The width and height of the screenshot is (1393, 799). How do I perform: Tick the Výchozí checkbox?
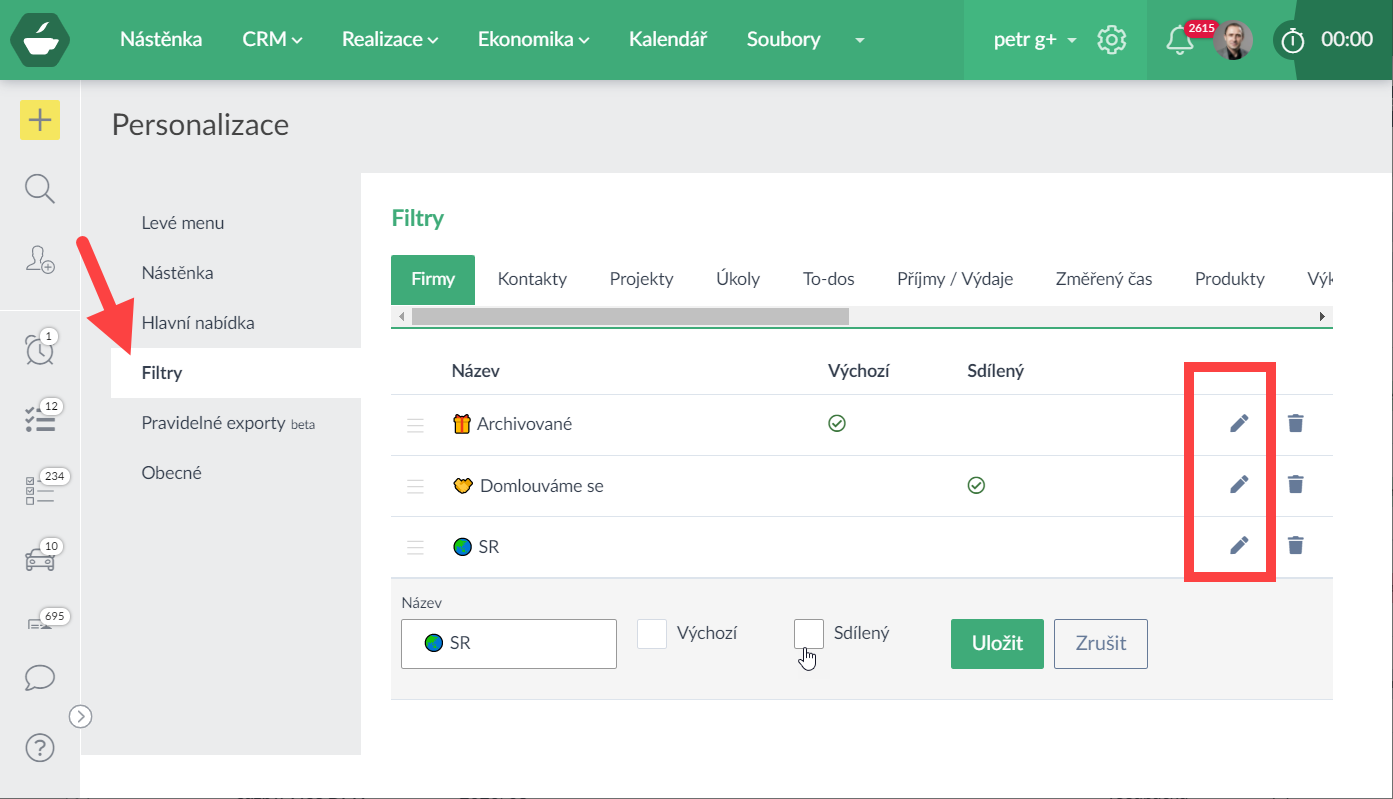click(x=652, y=634)
